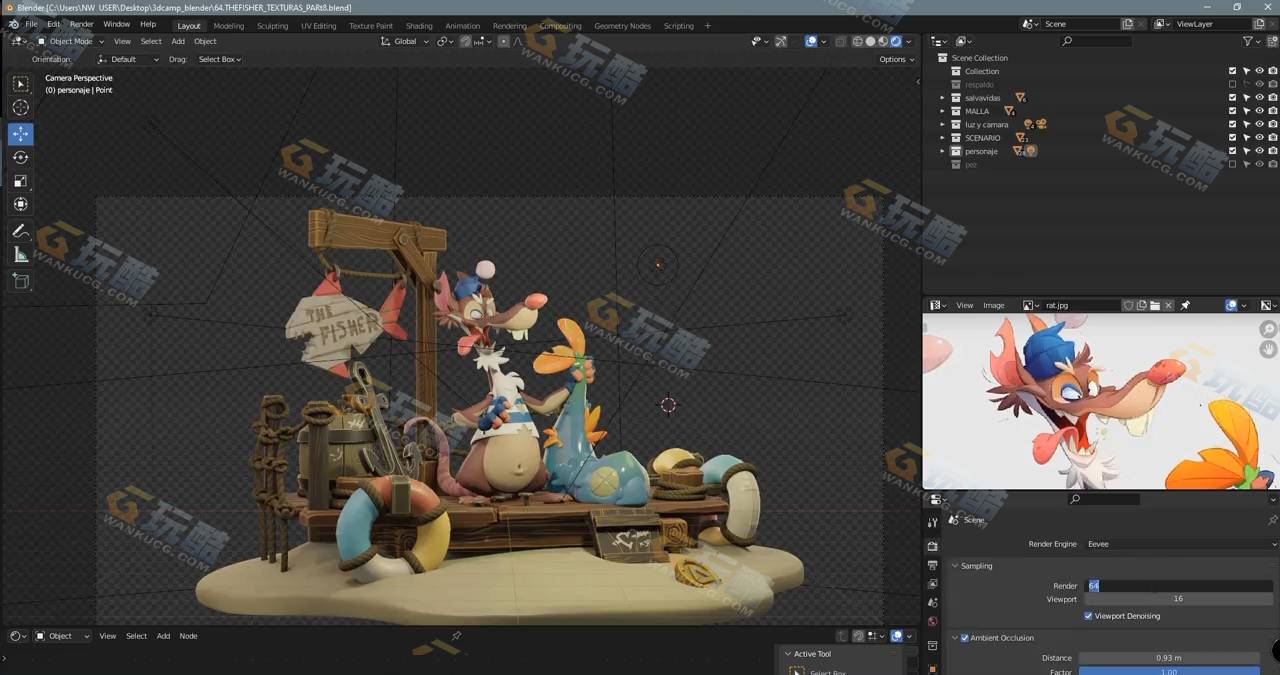Activate the Scale tool
1280x675 pixels.
[21, 181]
